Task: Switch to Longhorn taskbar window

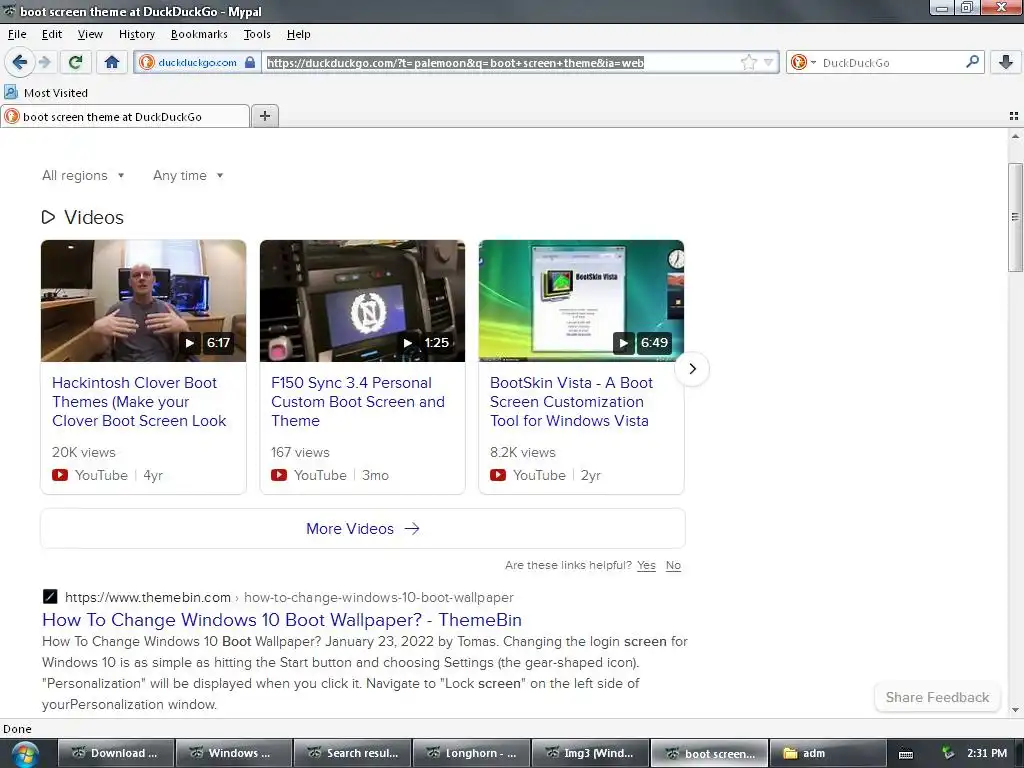Action: (x=471, y=754)
